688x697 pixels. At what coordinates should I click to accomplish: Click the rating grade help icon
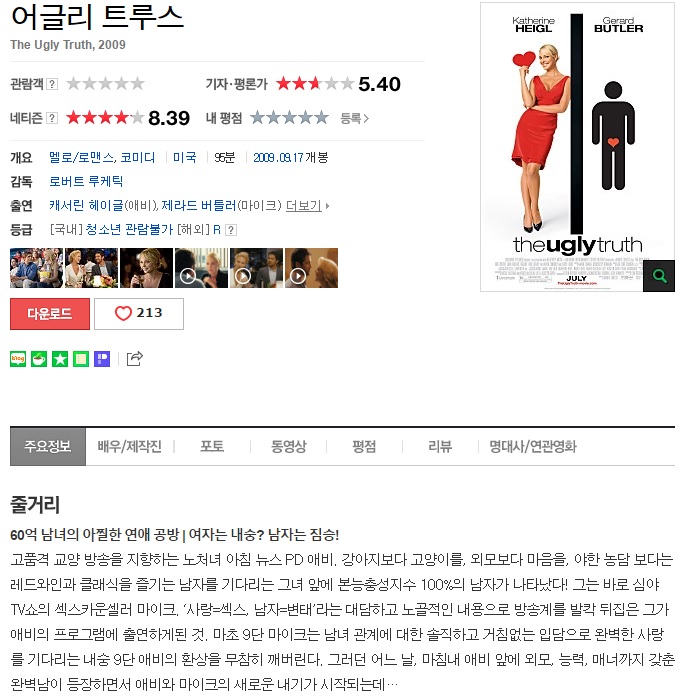coord(231,230)
